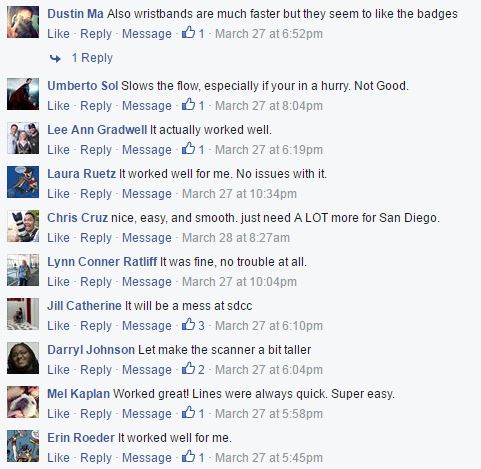Expand the 1 Reply thread

[x=92, y=58]
